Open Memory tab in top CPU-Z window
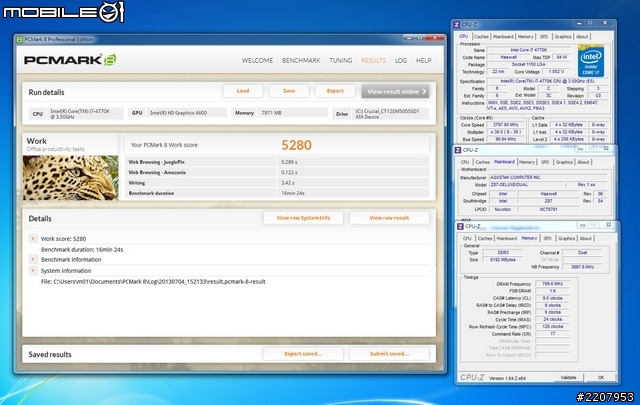640x405 pixels. point(526,37)
